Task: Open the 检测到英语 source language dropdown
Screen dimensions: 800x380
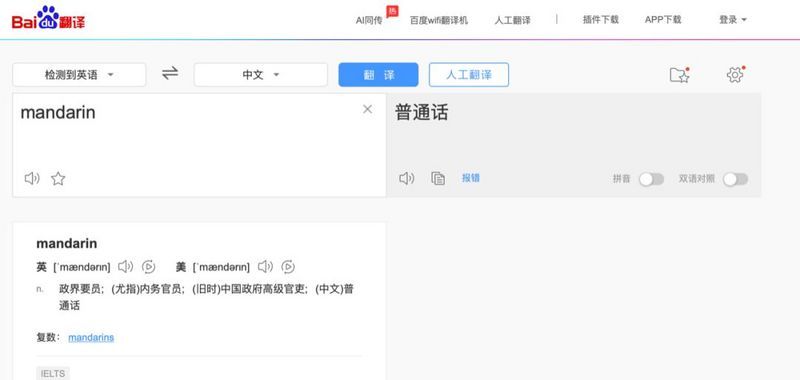Action: click(x=79, y=75)
